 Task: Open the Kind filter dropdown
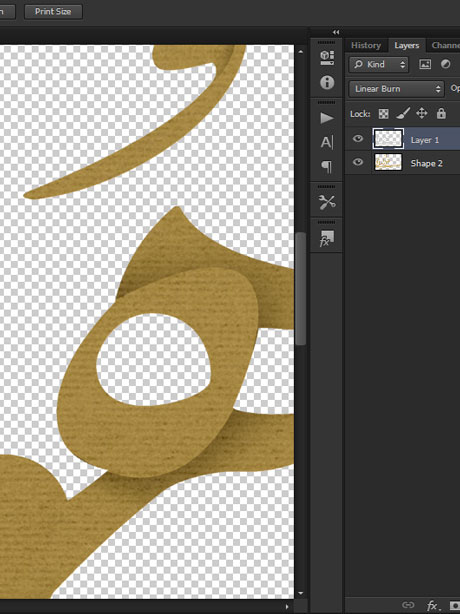(379, 65)
